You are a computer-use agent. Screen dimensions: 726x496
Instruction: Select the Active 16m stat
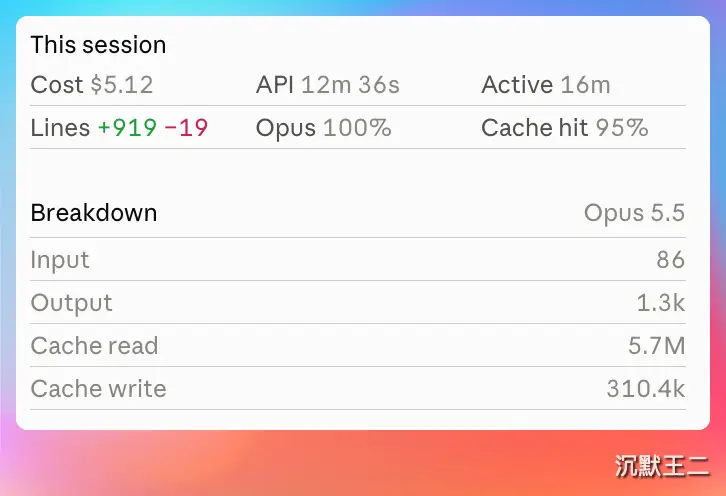coord(546,85)
